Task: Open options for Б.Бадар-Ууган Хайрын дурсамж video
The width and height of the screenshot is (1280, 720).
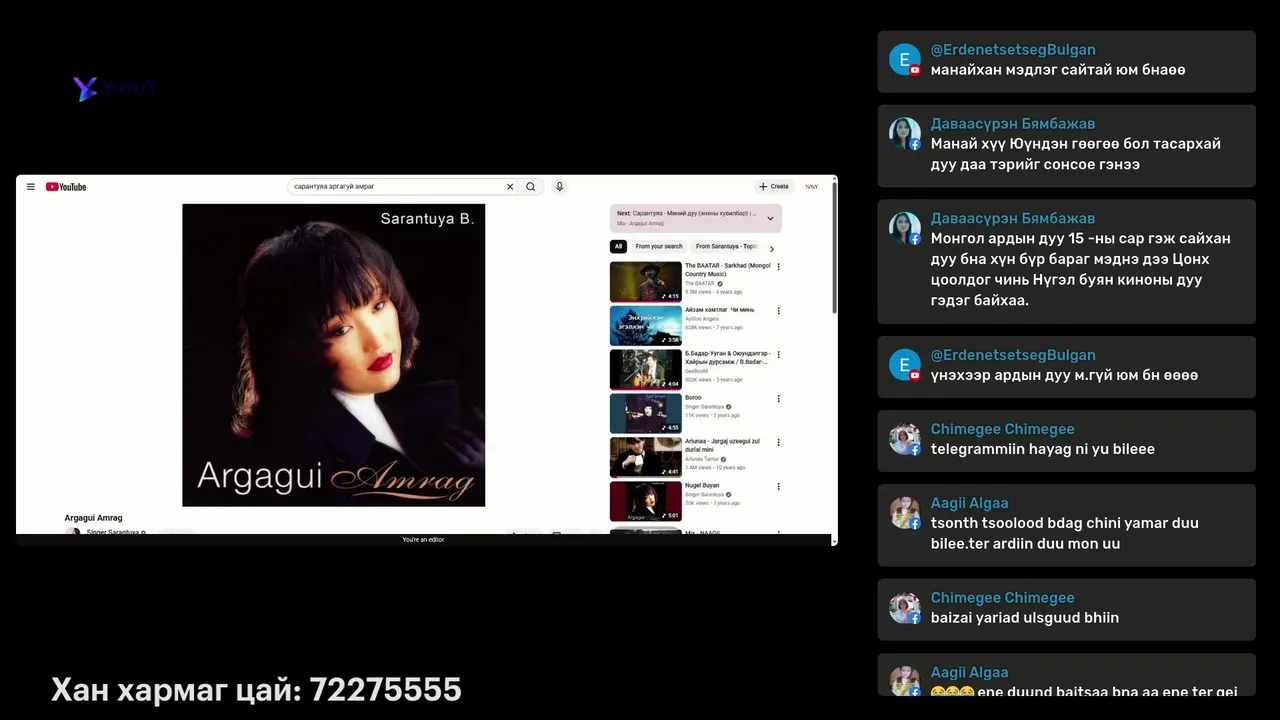Action: pos(779,355)
